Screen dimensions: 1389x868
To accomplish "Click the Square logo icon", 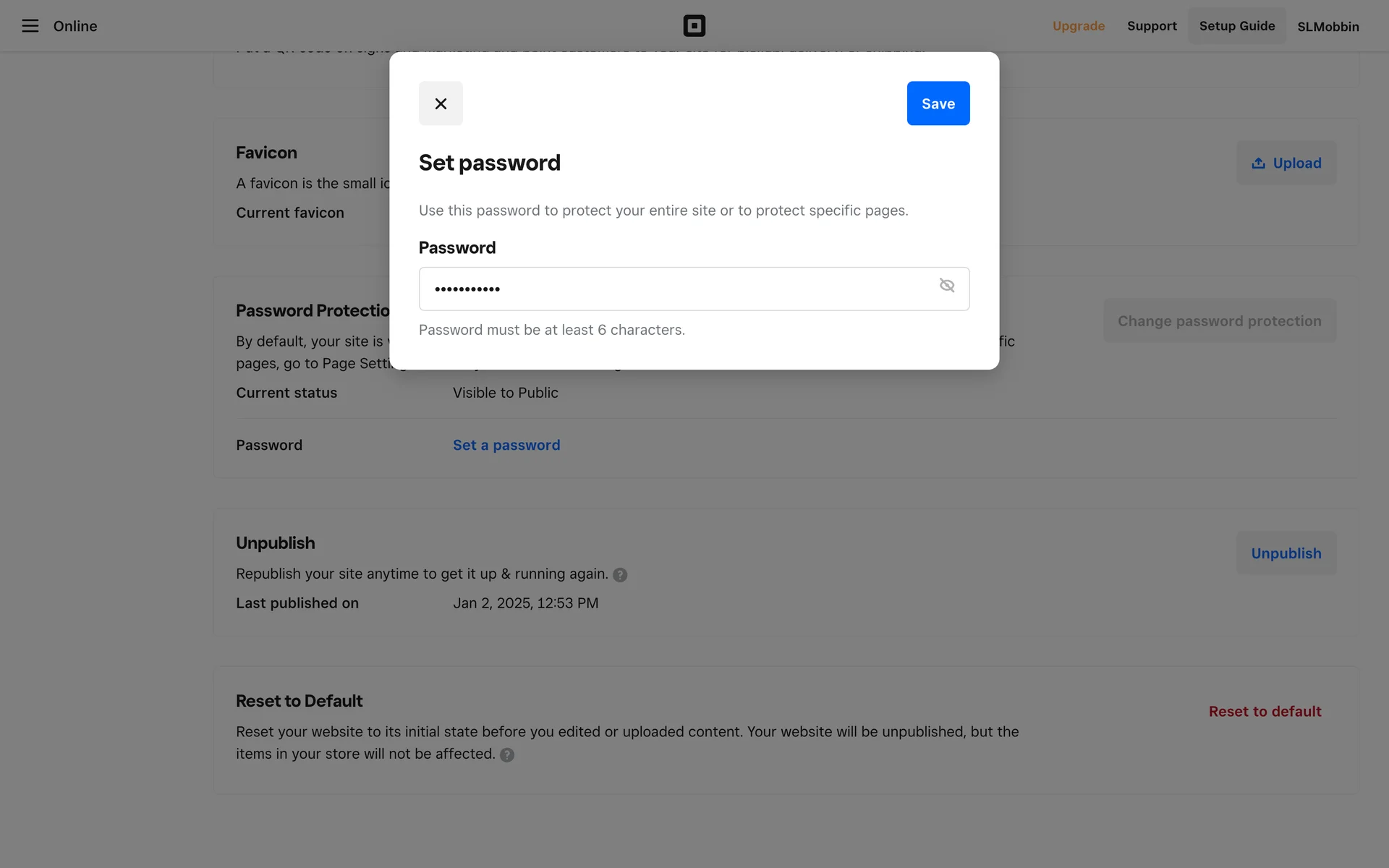I will 694,26.
